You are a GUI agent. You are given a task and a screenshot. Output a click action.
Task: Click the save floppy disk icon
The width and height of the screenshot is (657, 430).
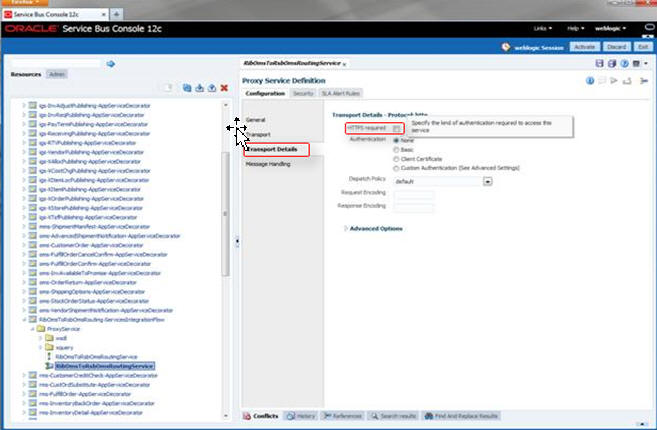click(600, 63)
